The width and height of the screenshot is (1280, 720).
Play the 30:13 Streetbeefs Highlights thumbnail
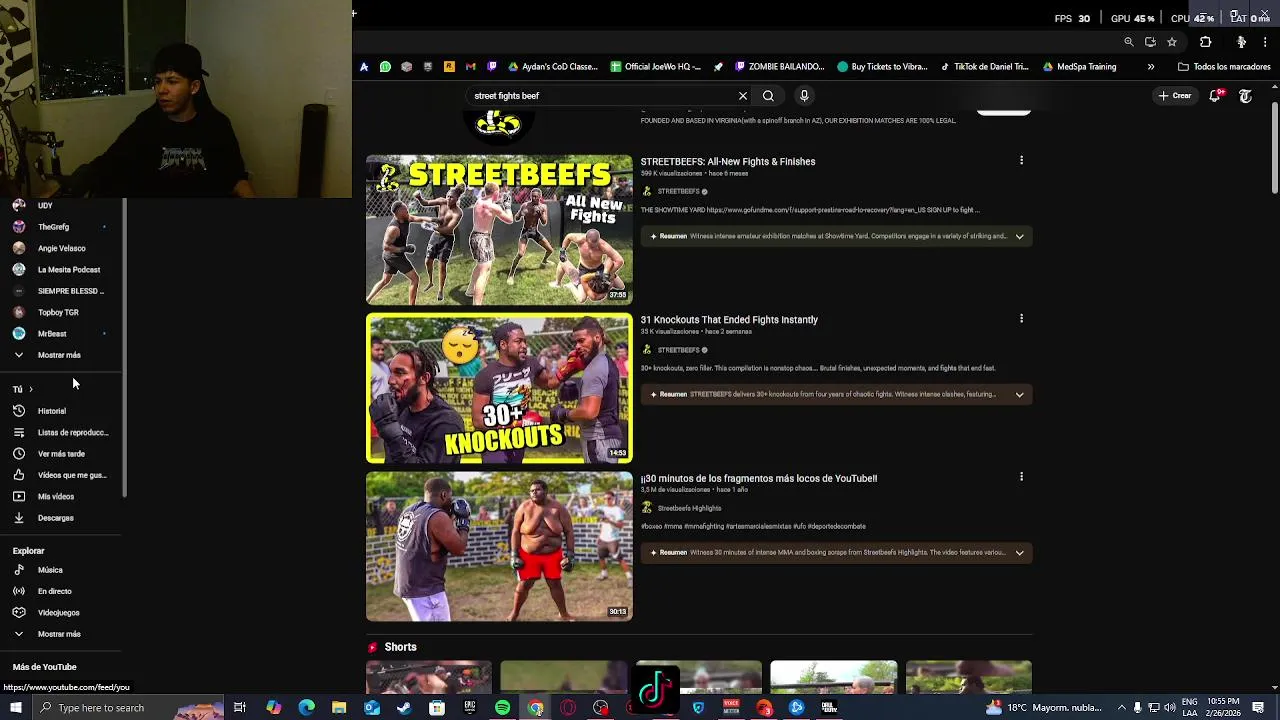pyautogui.click(x=499, y=546)
